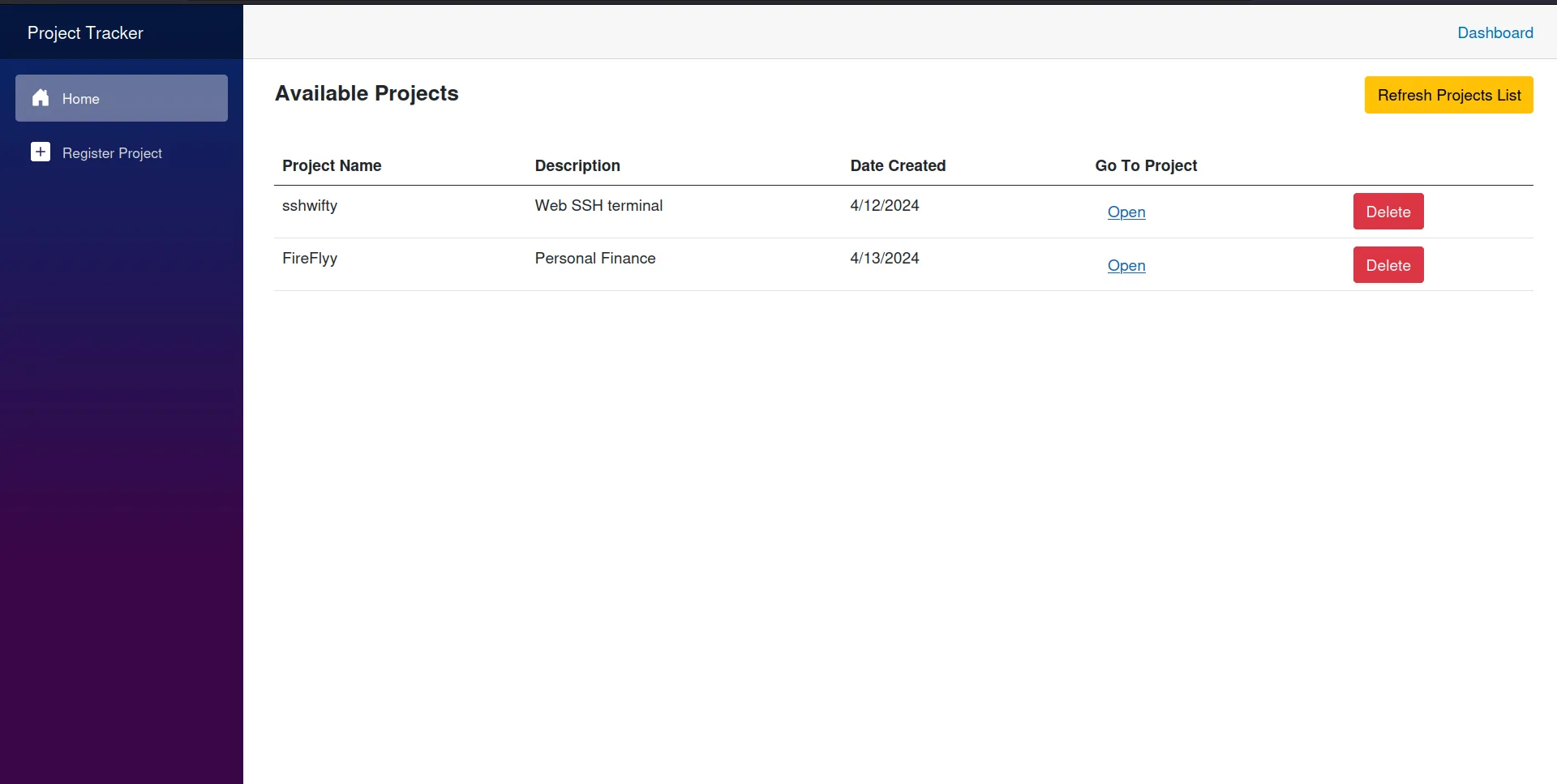This screenshot has height=784, width=1557.
Task: Select the Home sidebar label
Action: [x=81, y=99]
